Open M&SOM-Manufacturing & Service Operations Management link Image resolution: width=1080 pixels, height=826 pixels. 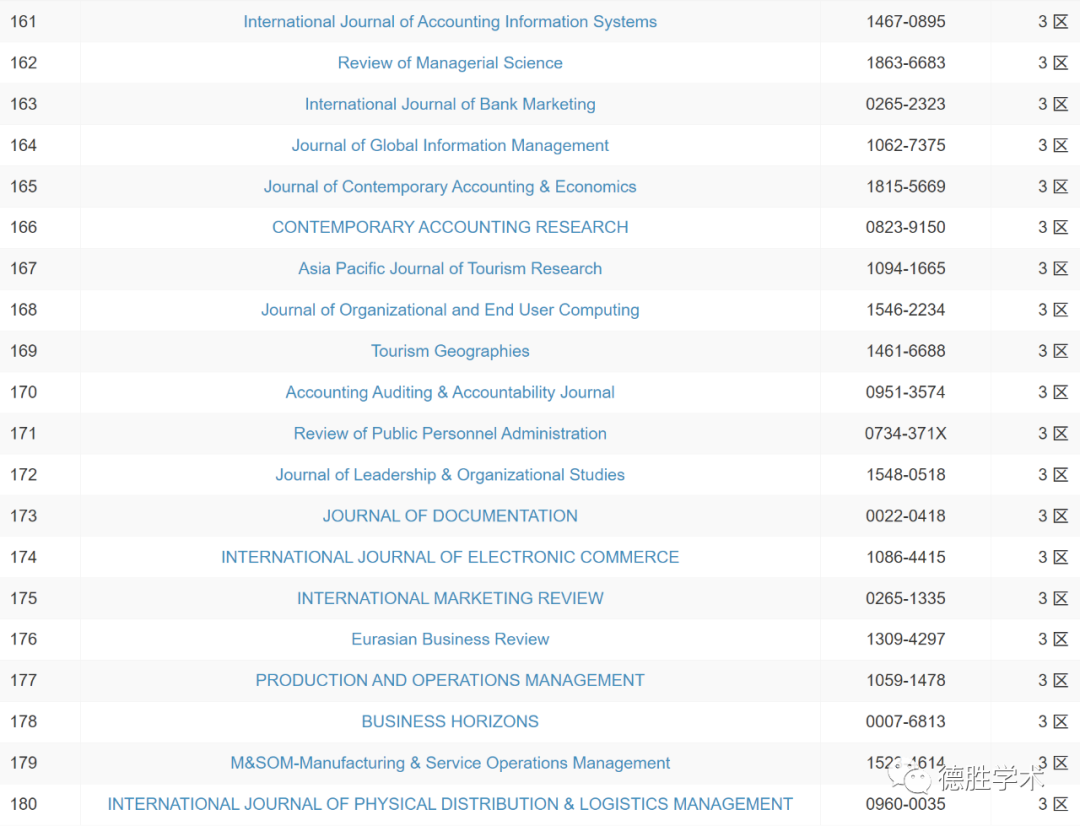[x=450, y=763]
